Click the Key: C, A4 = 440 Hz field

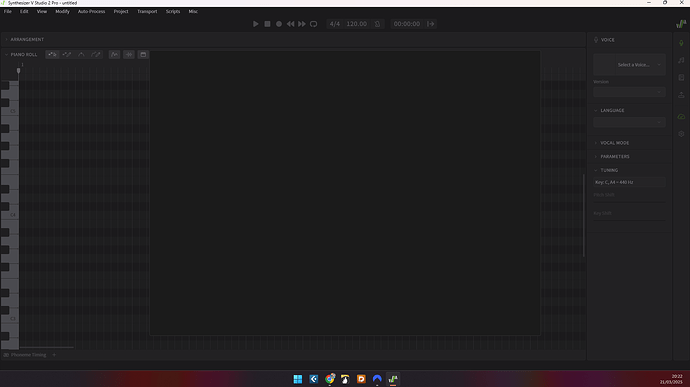pyautogui.click(x=629, y=182)
